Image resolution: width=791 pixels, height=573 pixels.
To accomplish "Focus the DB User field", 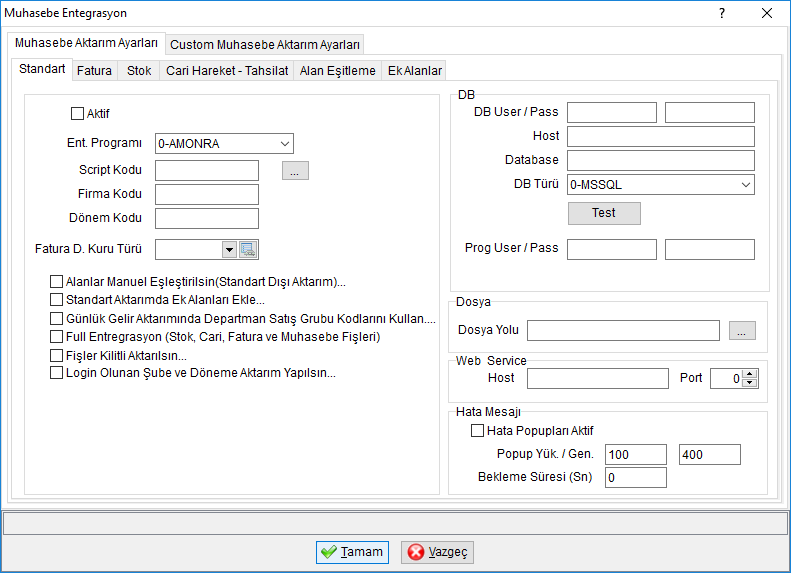I will (612, 112).
